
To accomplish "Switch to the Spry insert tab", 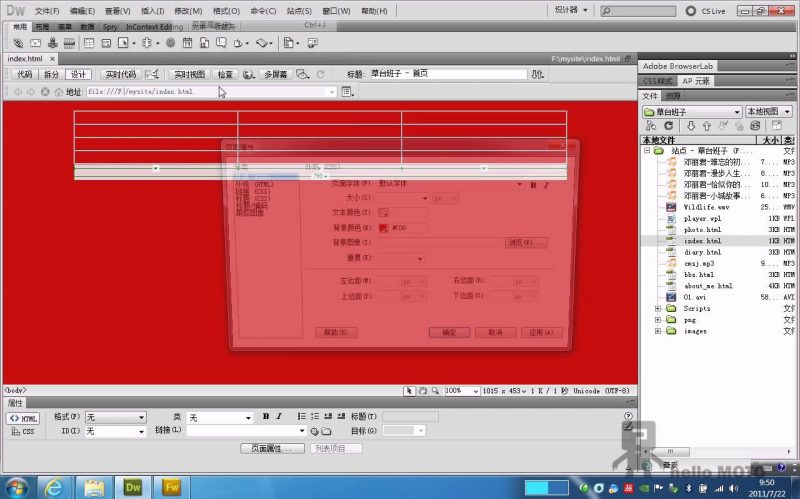I will click(x=109, y=26).
